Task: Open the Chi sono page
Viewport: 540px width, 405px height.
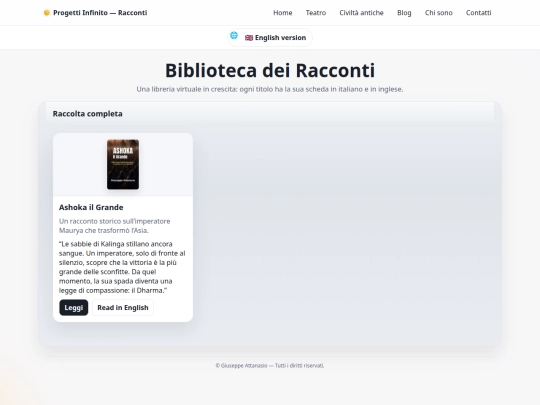Action: point(438,13)
